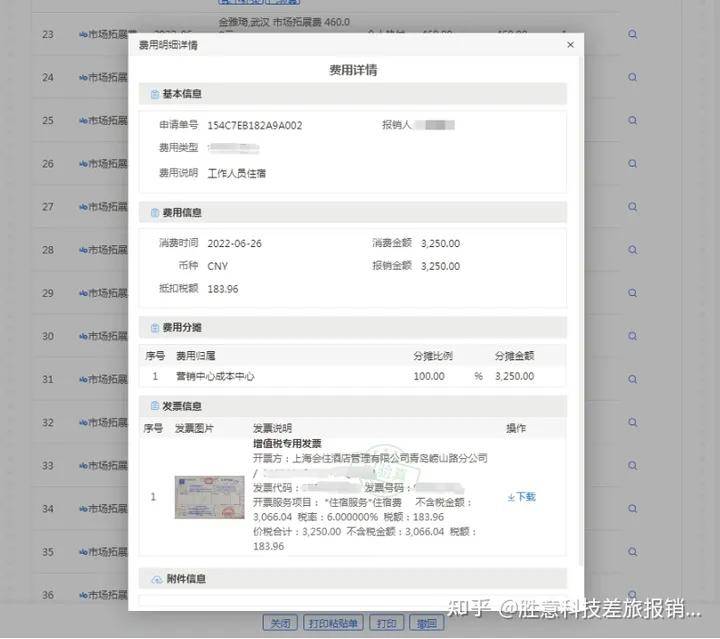
Task: Click the consumption date 2022-06-26
Action: [x=235, y=244]
